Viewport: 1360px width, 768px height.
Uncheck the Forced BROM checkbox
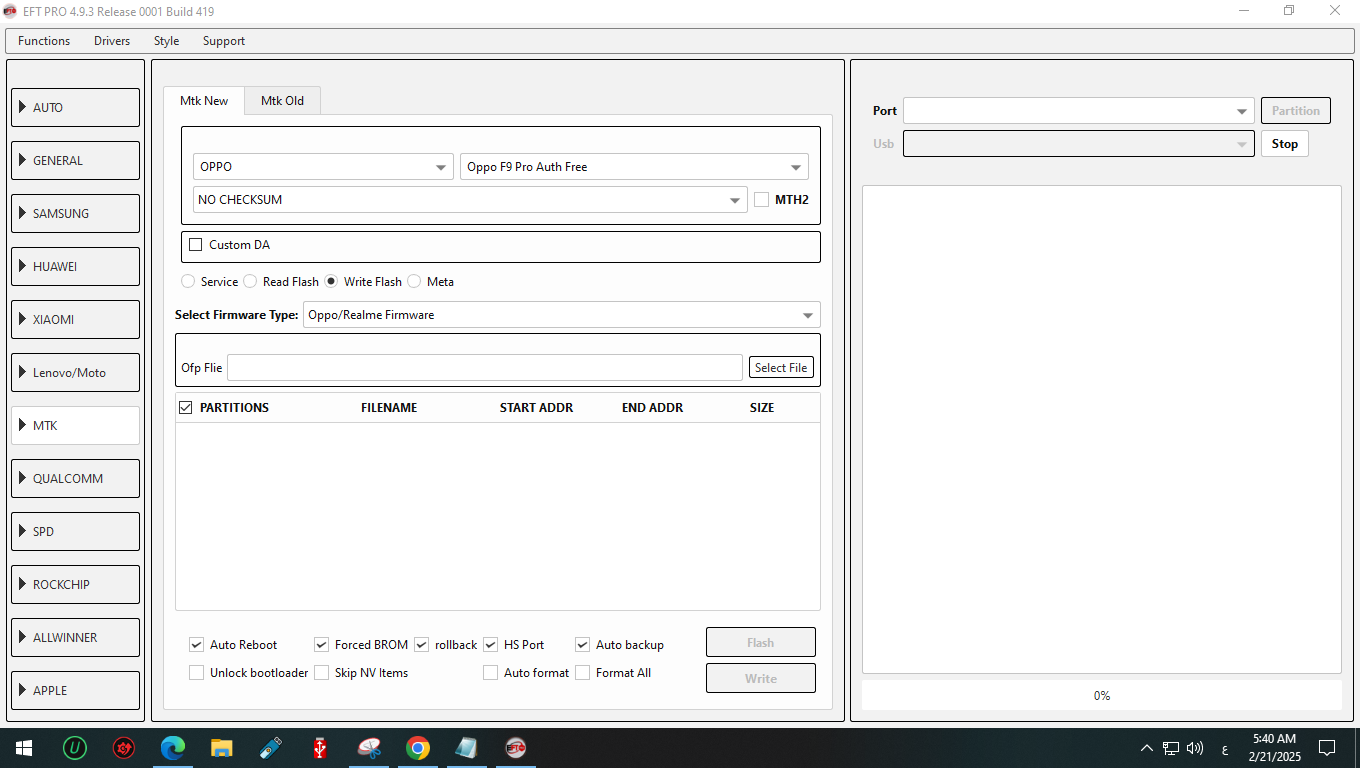pyautogui.click(x=322, y=645)
